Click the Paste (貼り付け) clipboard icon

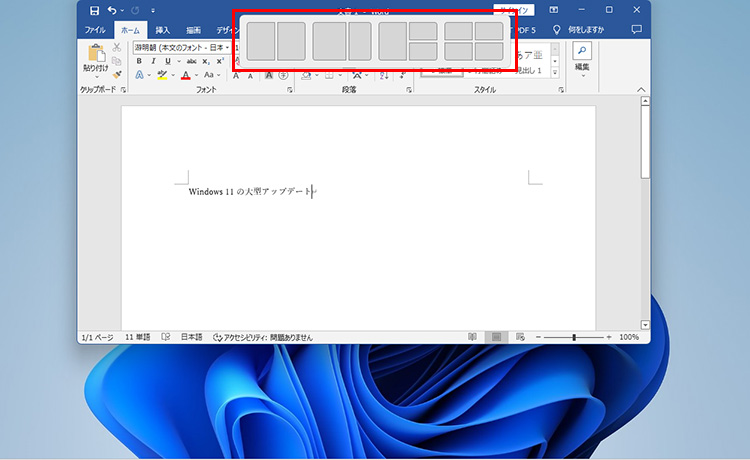[x=97, y=59]
